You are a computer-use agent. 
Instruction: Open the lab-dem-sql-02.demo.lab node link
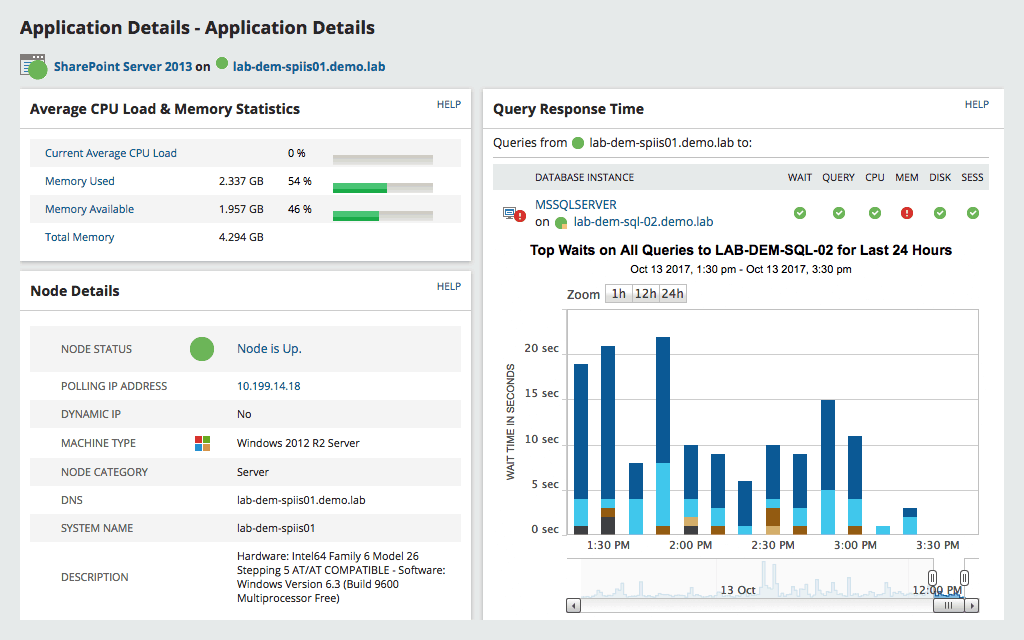643,222
